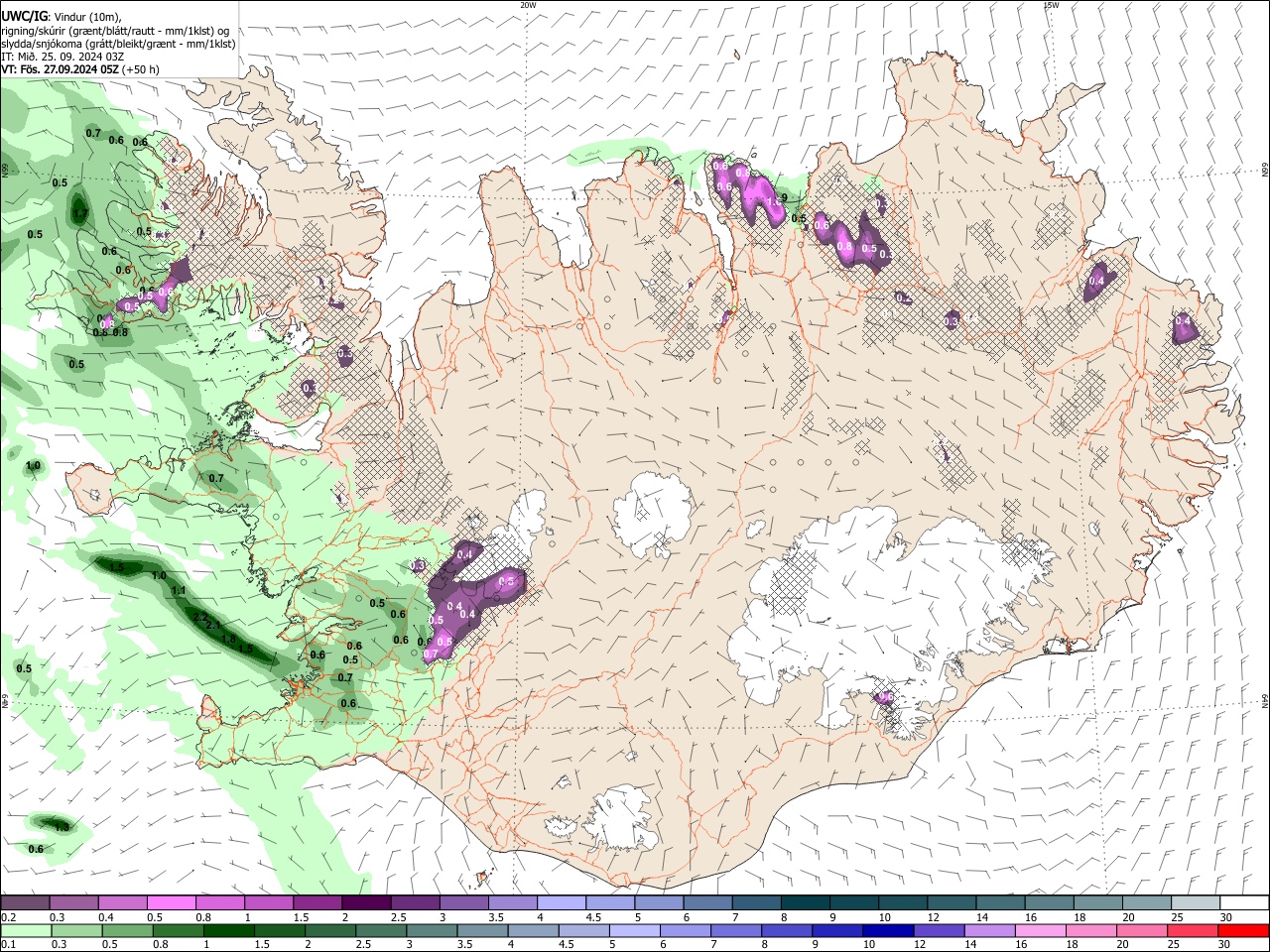Select the 'IT: Mið. 25. 09. 2024 03Z' line
1270x952 pixels.
click(x=63, y=57)
